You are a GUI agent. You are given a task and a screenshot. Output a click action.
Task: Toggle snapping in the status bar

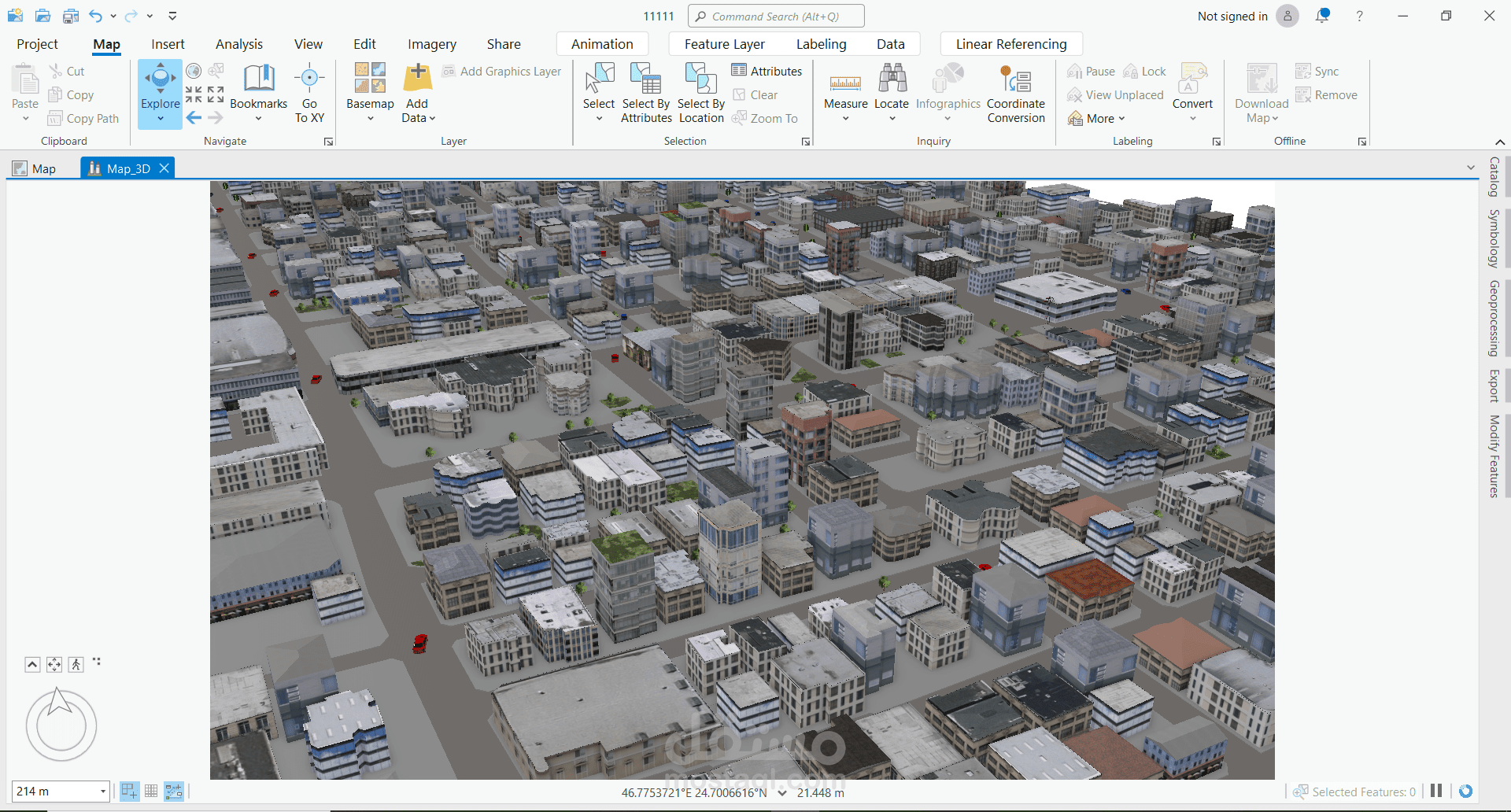130,792
